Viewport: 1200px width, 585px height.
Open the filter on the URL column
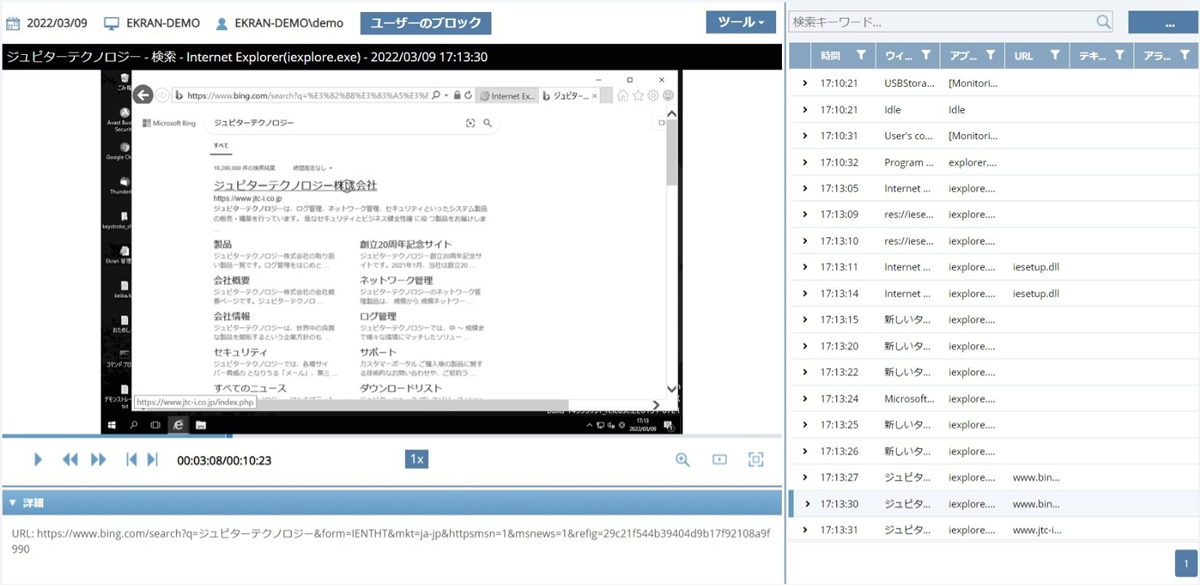1055,56
